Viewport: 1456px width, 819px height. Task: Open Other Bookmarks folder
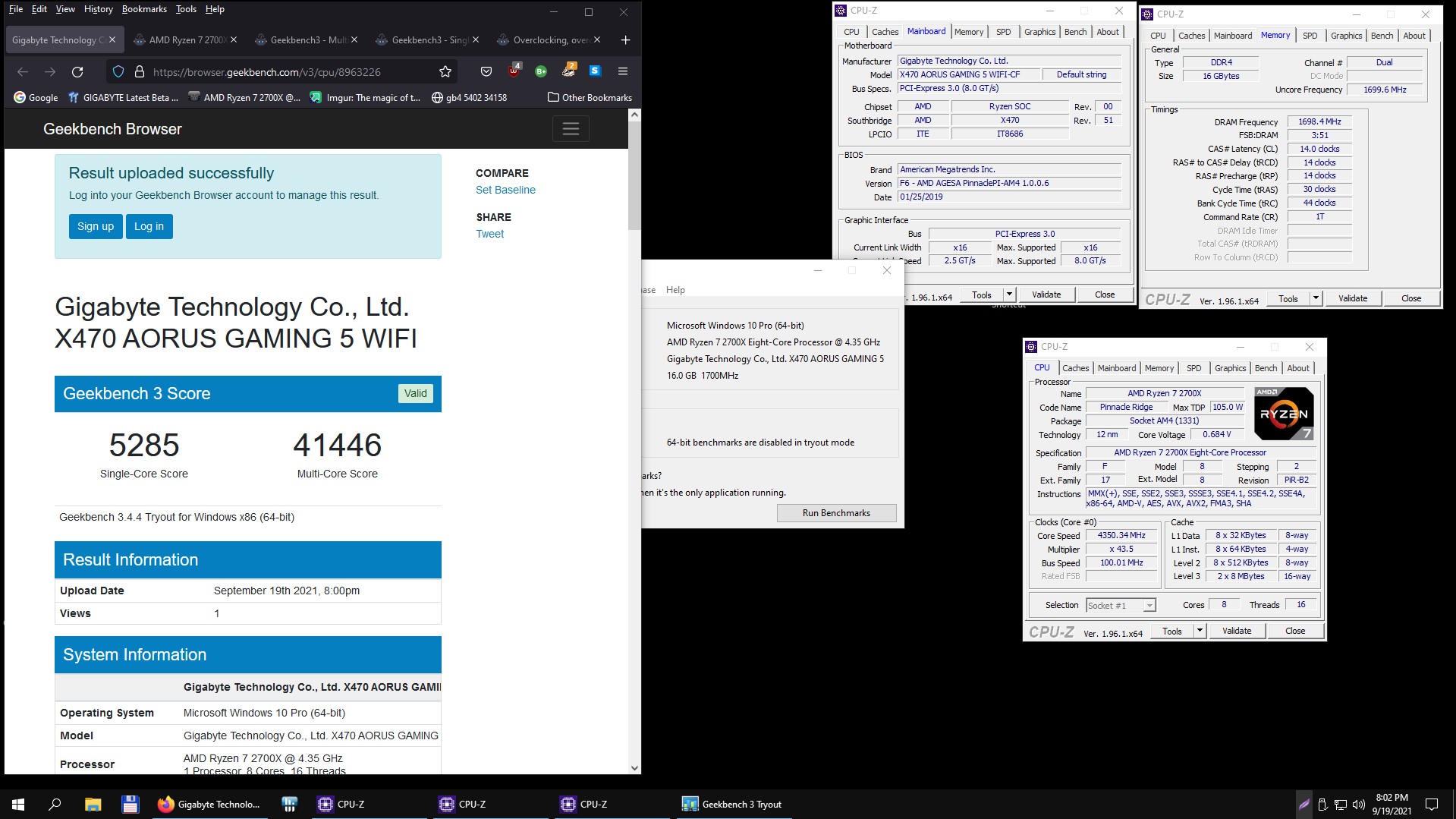[590, 97]
